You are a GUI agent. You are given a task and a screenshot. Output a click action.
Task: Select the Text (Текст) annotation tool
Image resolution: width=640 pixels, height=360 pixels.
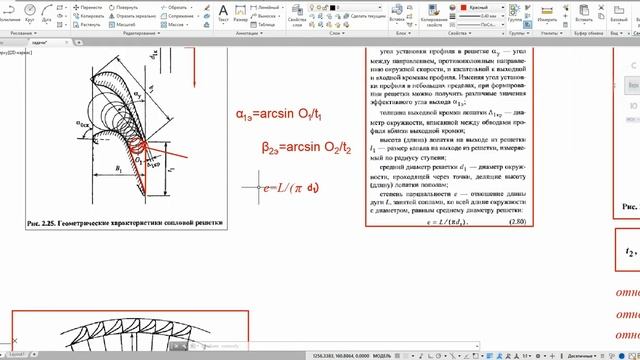[223, 13]
